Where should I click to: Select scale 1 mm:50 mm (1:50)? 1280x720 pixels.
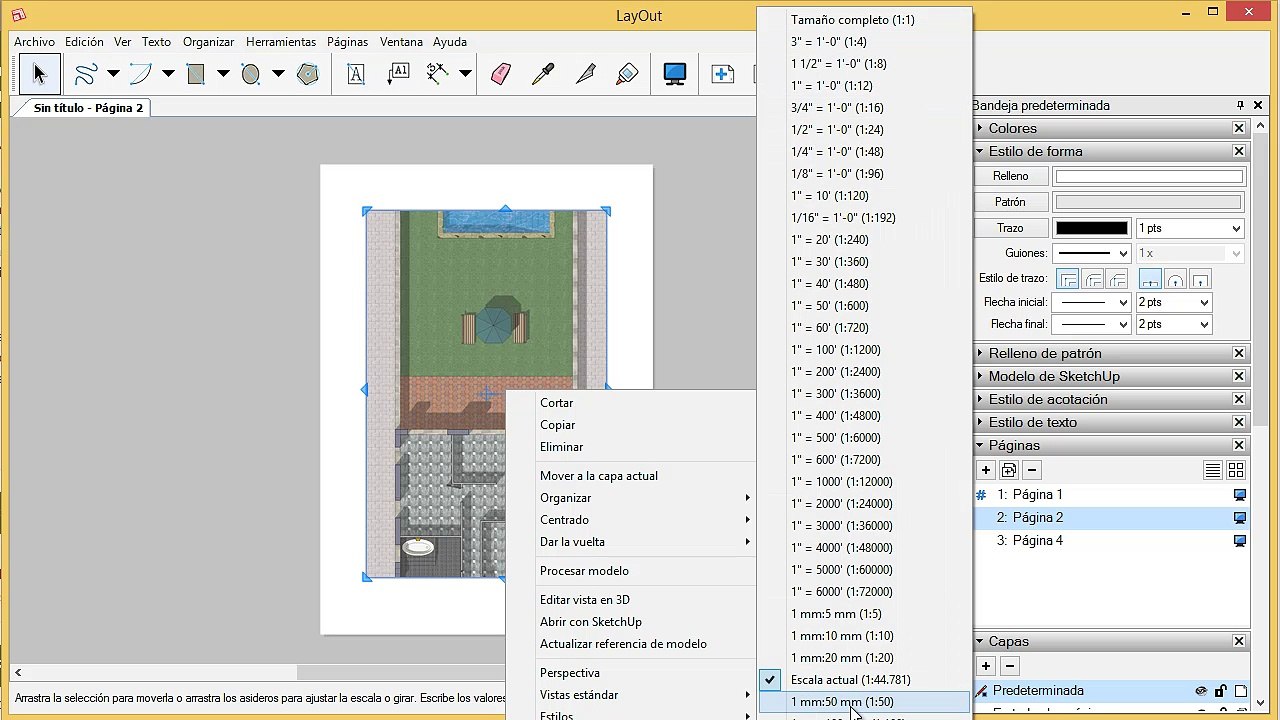pos(864,702)
